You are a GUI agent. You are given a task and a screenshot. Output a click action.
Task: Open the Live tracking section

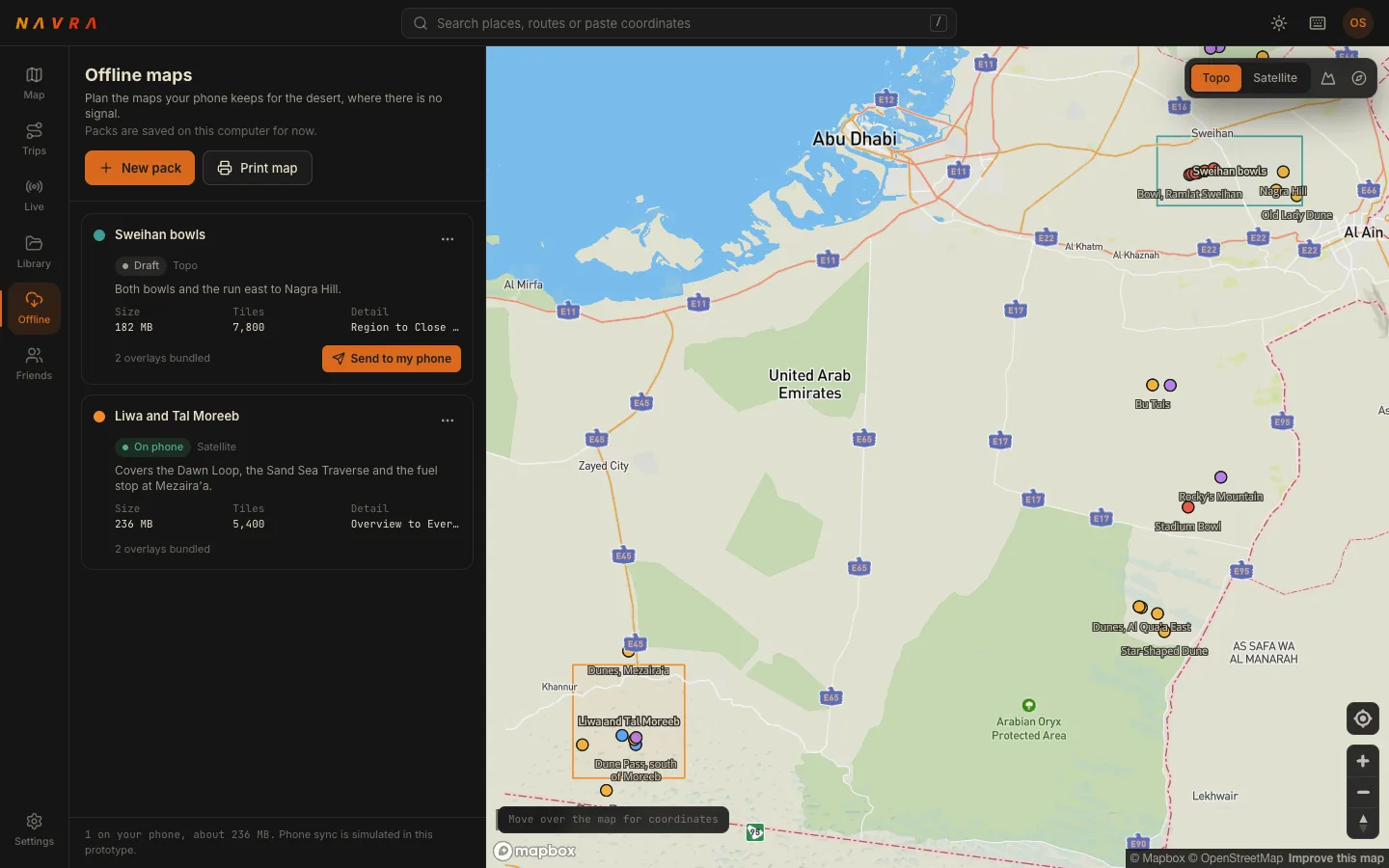click(34, 195)
